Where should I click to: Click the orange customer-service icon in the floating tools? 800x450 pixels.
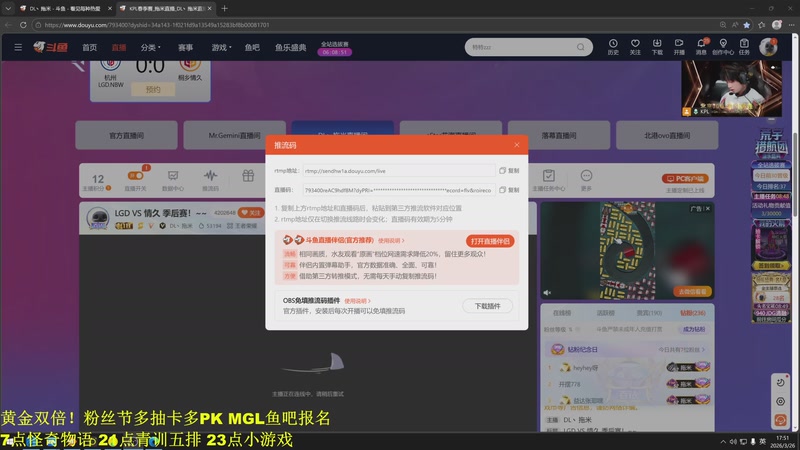click(780, 420)
